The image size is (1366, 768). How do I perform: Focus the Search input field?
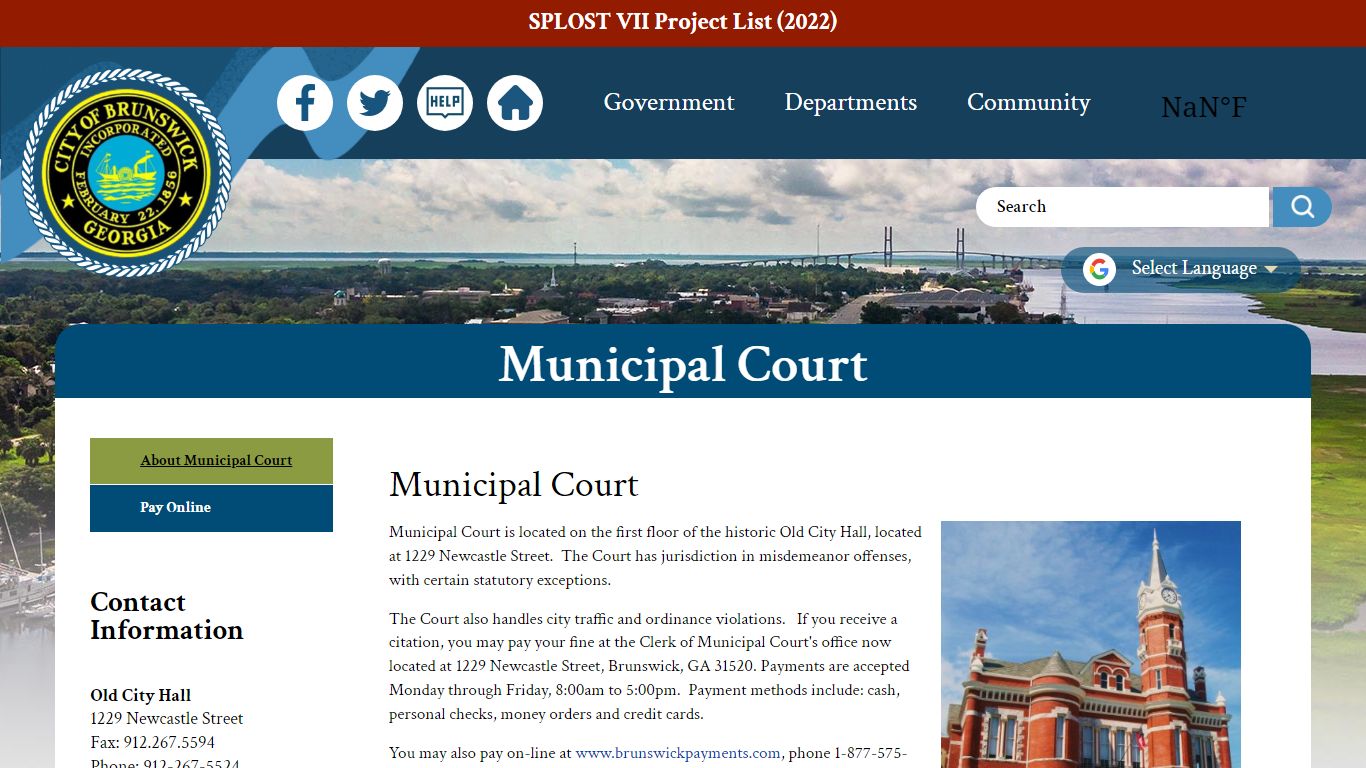click(x=1122, y=207)
